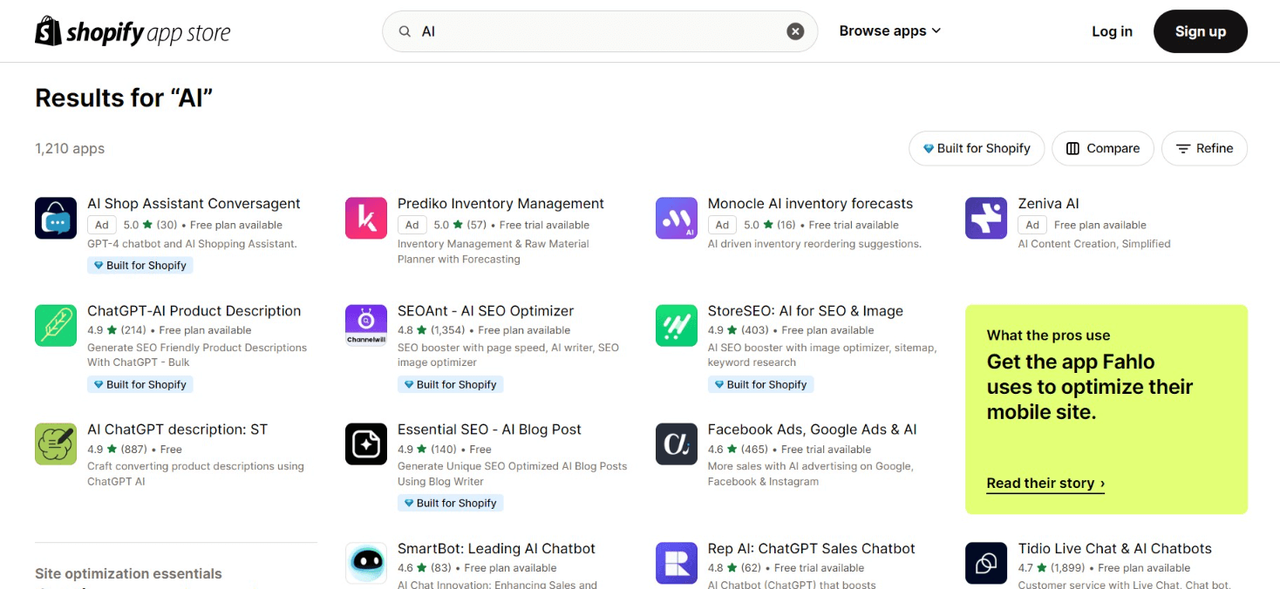This screenshot has width=1280, height=589.
Task: Open the Browse apps dropdown
Action: (889, 30)
